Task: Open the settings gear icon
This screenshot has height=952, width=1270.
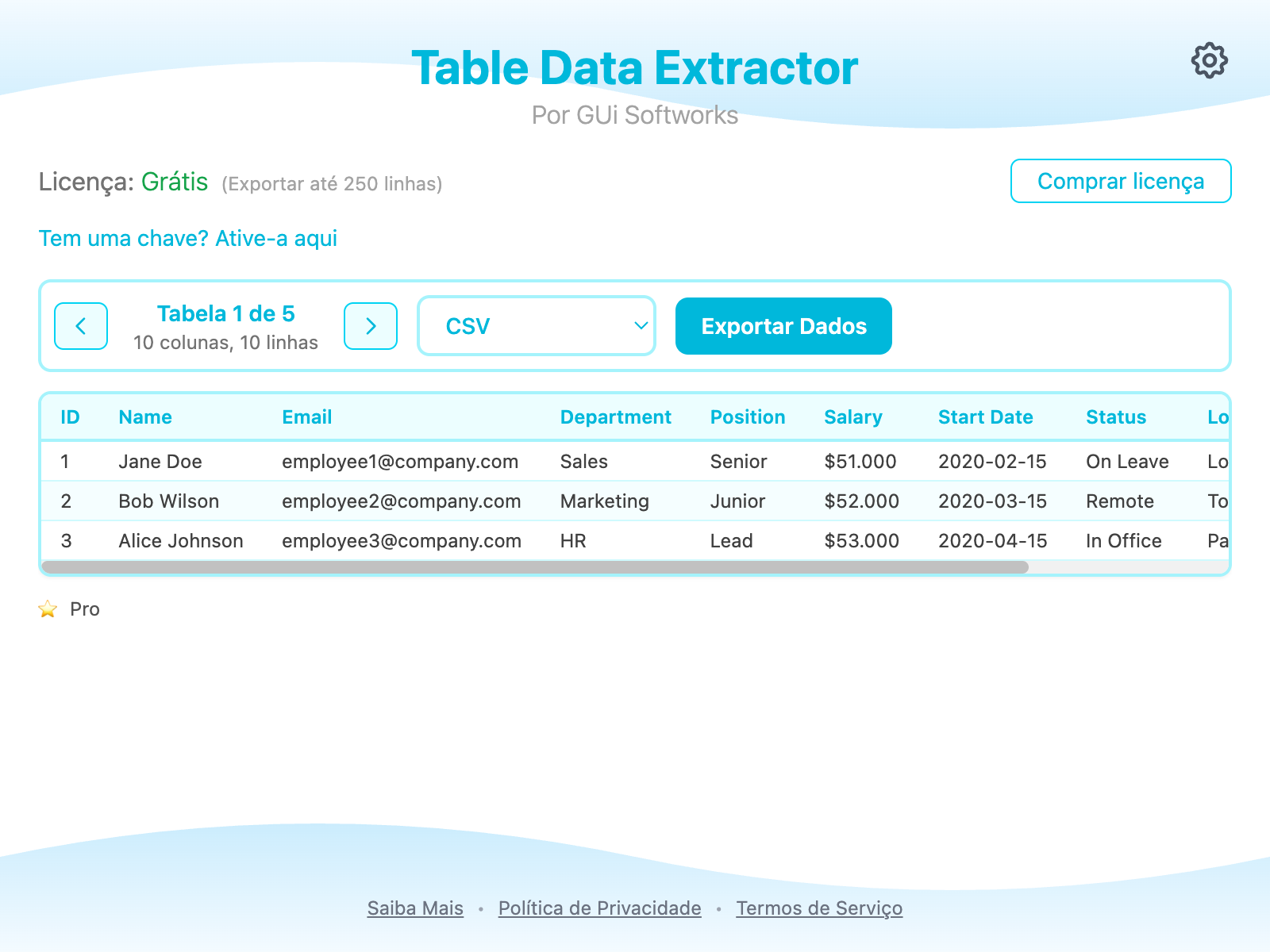Action: point(1209,59)
